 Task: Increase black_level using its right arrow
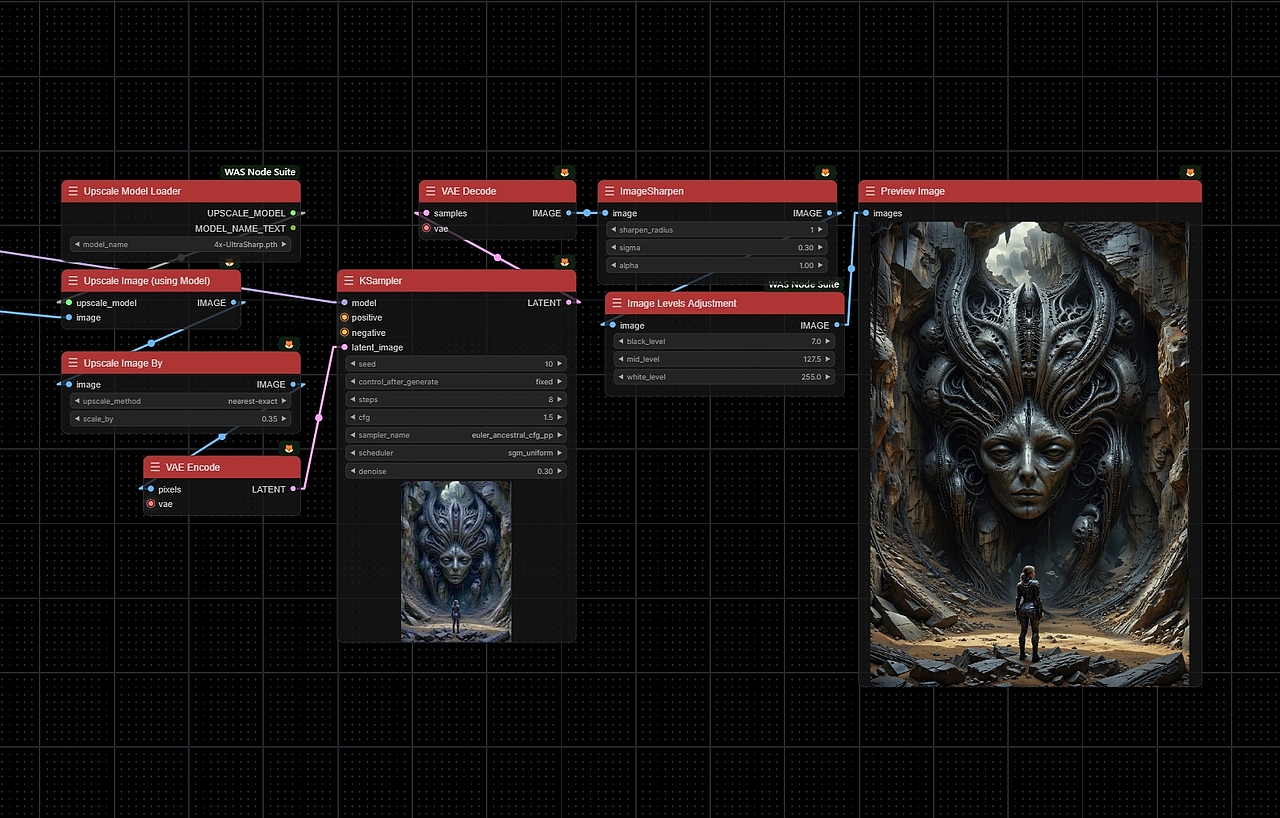point(828,342)
